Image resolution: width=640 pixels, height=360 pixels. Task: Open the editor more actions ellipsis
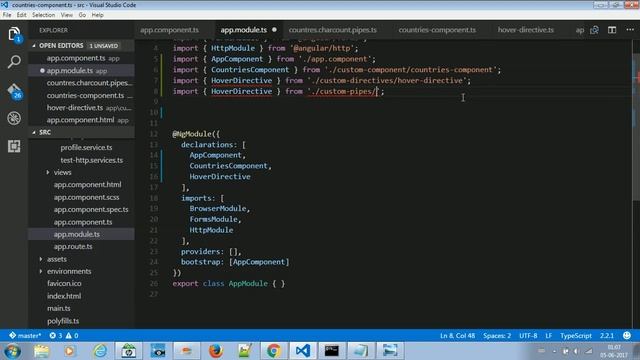(x=630, y=30)
